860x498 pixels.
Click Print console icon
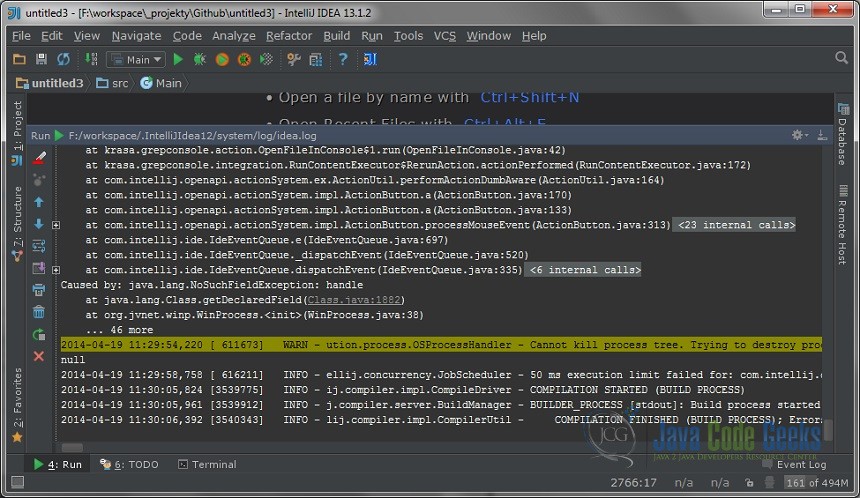coord(39,290)
